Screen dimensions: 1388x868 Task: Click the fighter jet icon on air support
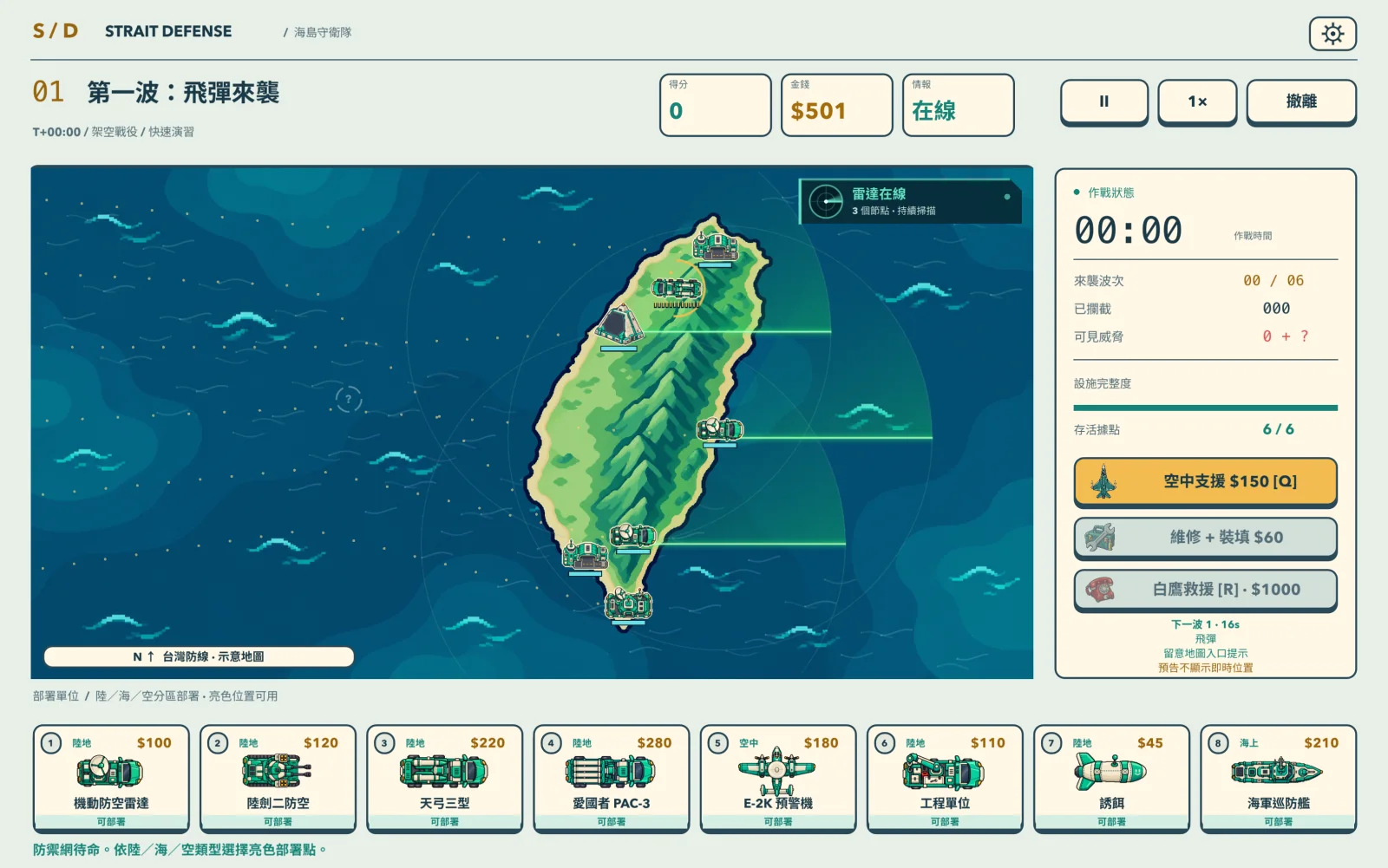click(x=1103, y=481)
